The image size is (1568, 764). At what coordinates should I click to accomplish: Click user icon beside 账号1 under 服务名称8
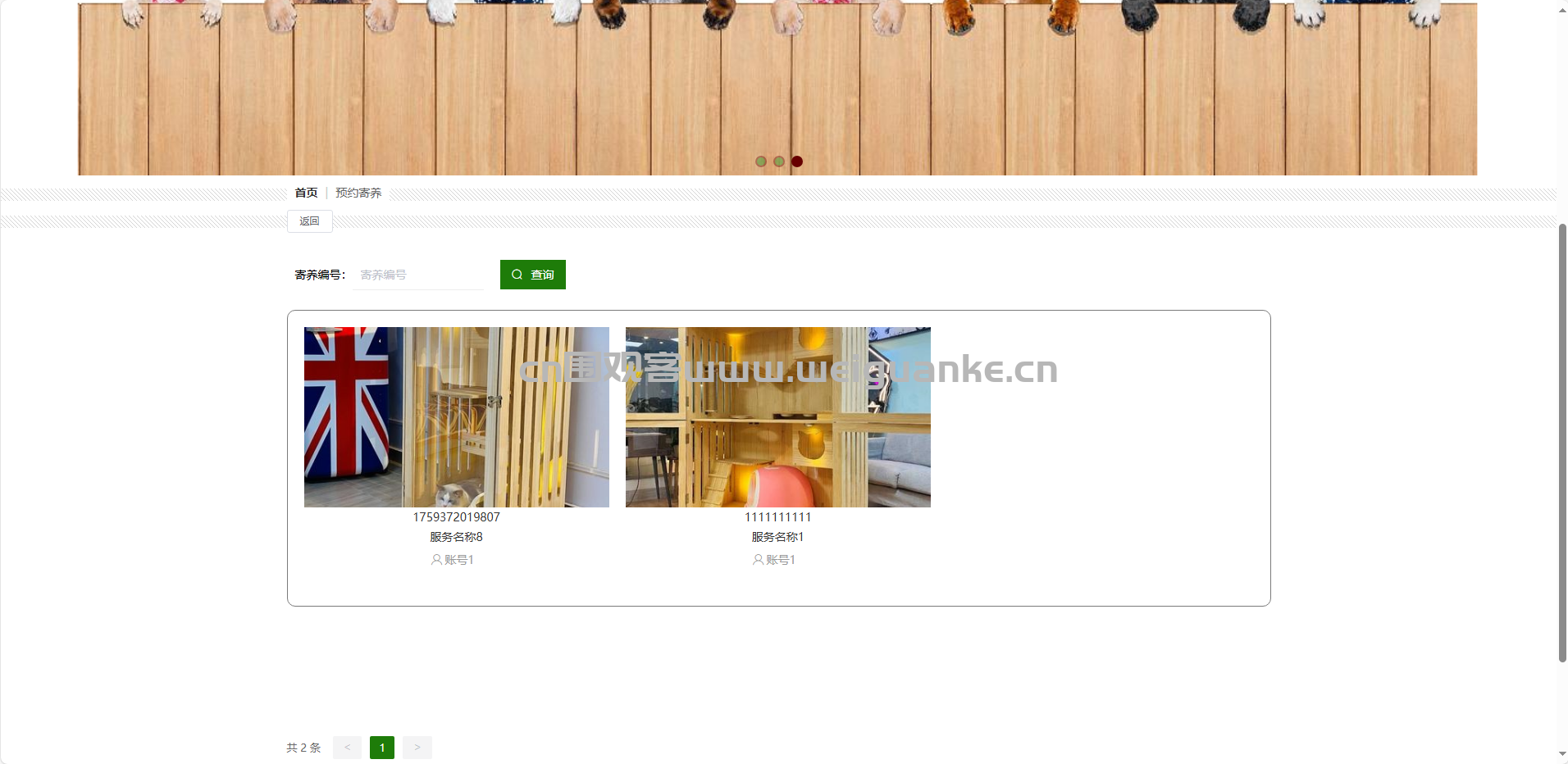[x=436, y=560]
